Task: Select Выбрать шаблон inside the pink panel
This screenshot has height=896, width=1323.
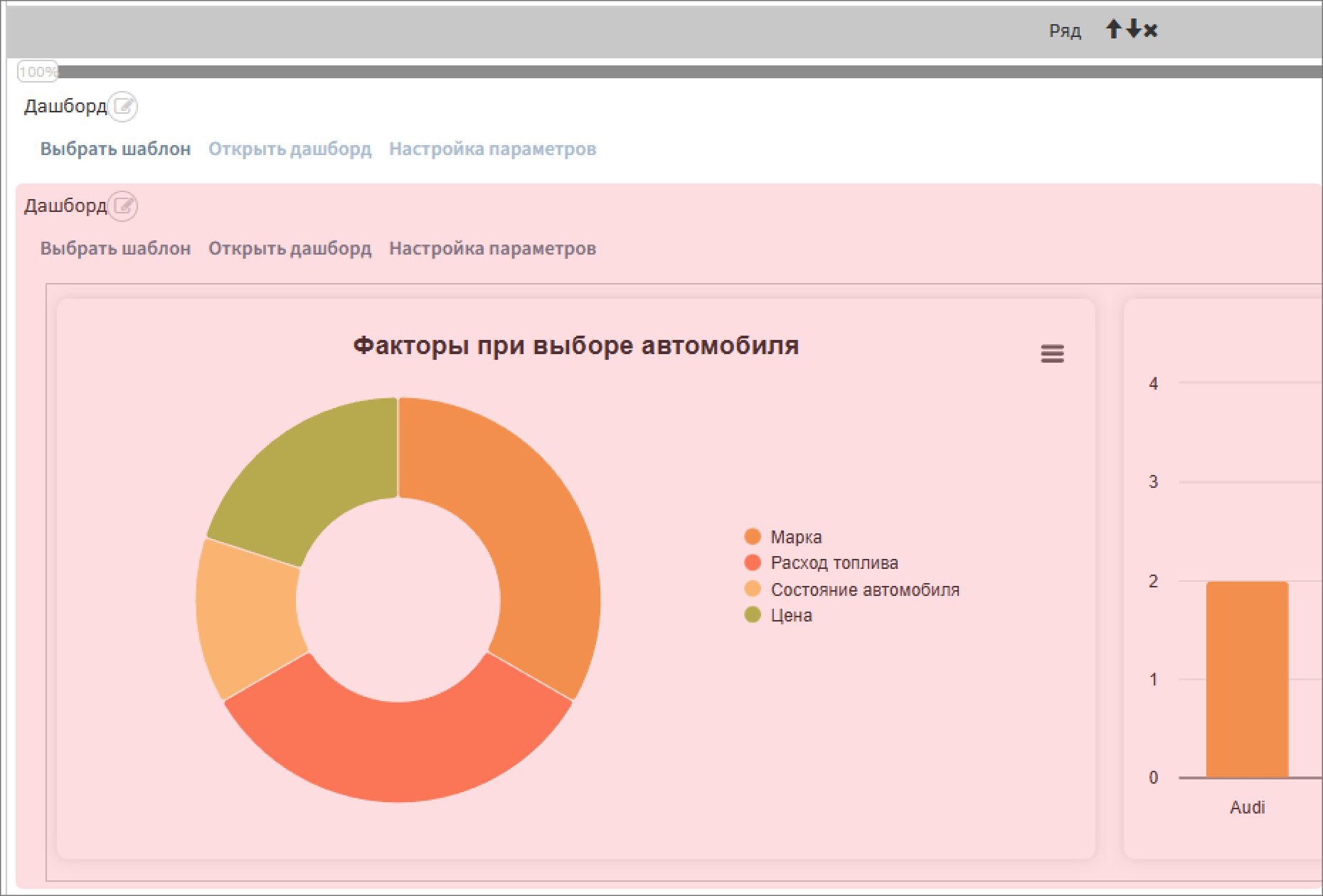Action: (x=115, y=249)
